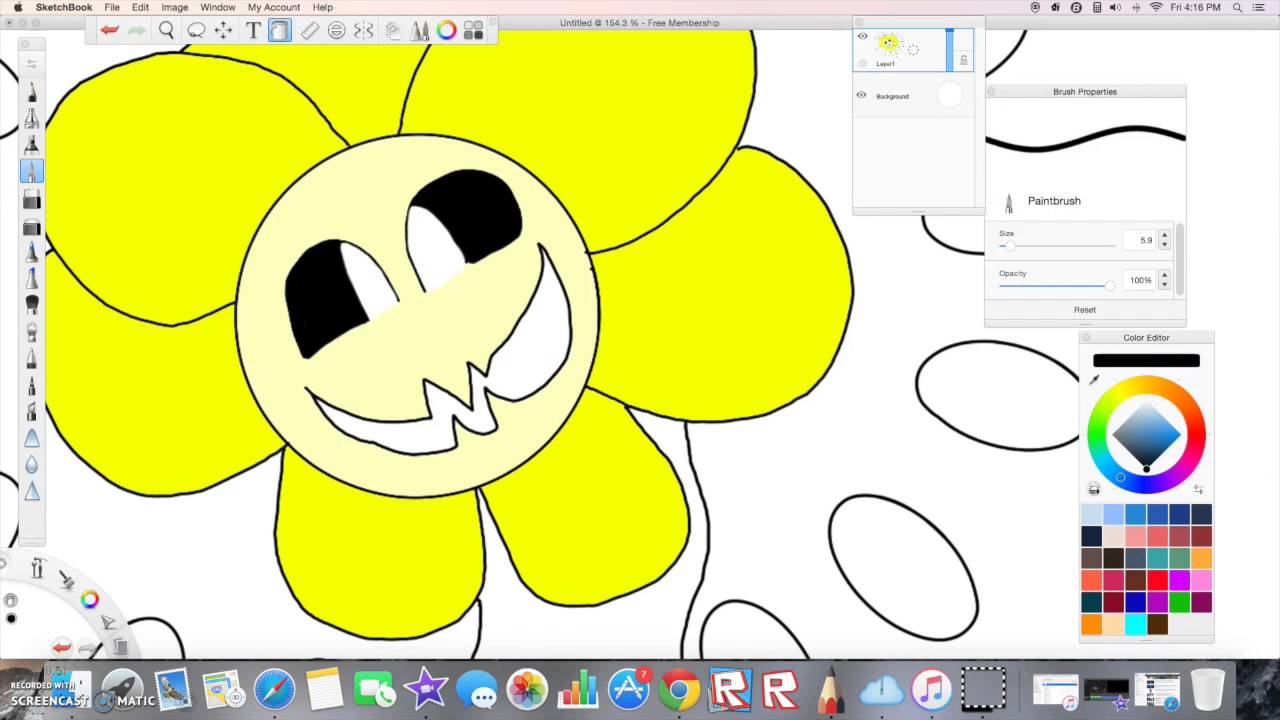Open the Edit menu

(x=140, y=7)
